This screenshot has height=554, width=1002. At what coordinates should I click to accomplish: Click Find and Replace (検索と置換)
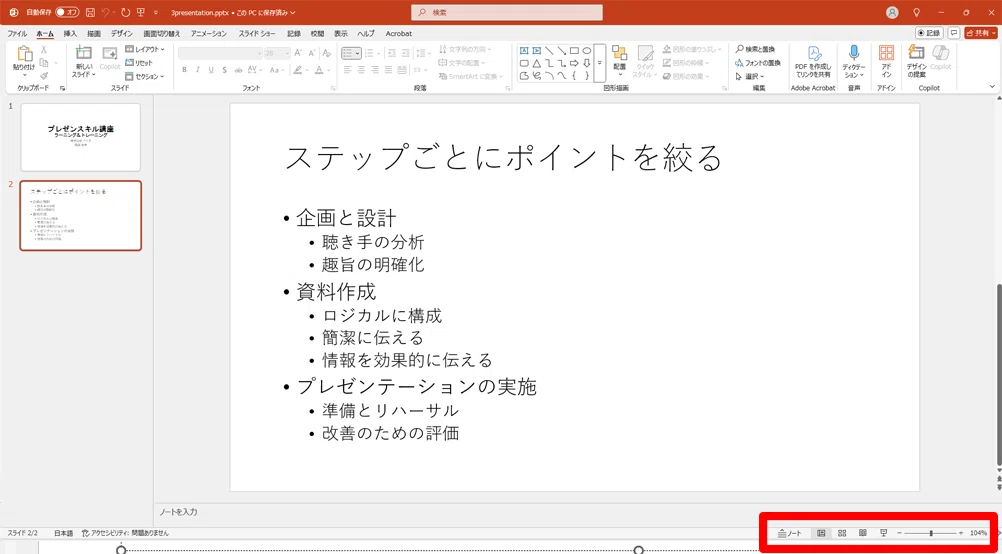pos(755,49)
